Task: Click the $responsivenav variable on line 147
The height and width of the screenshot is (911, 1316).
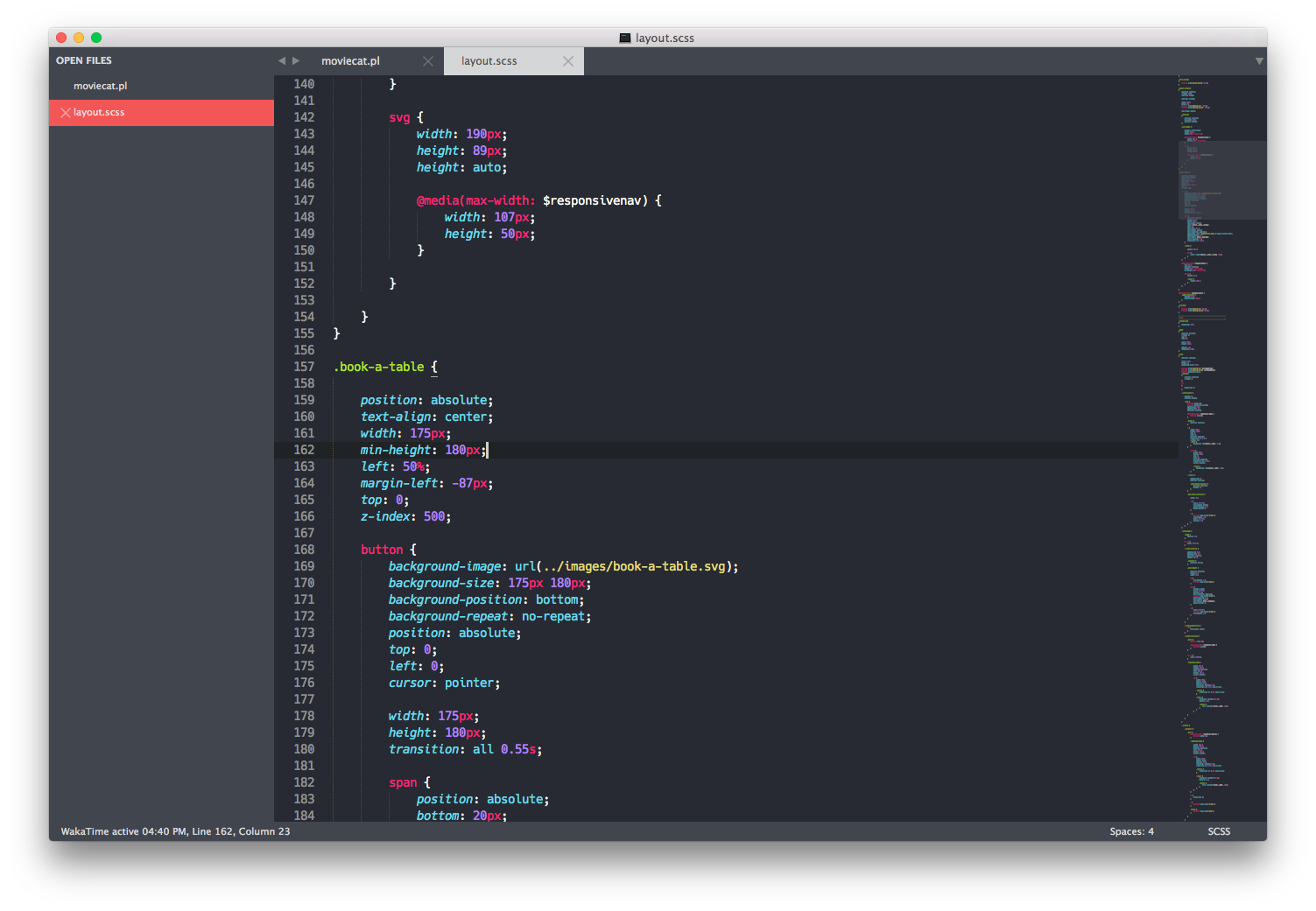Action: pos(594,200)
